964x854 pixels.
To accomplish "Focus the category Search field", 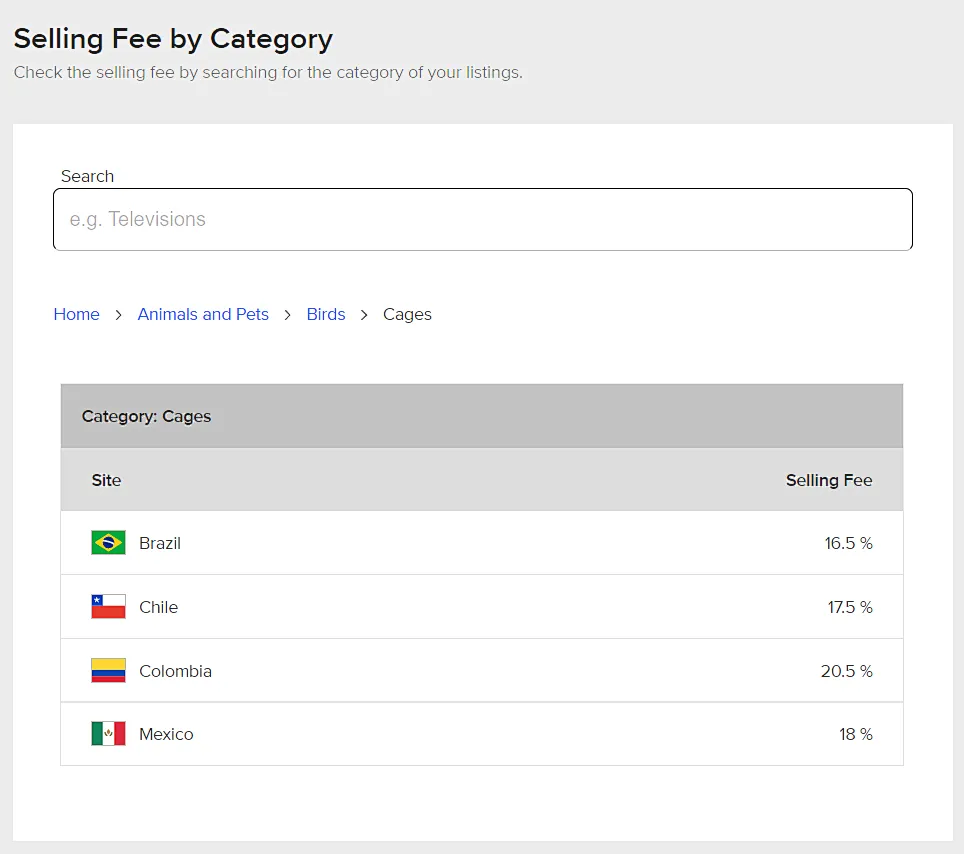I will tap(483, 219).
